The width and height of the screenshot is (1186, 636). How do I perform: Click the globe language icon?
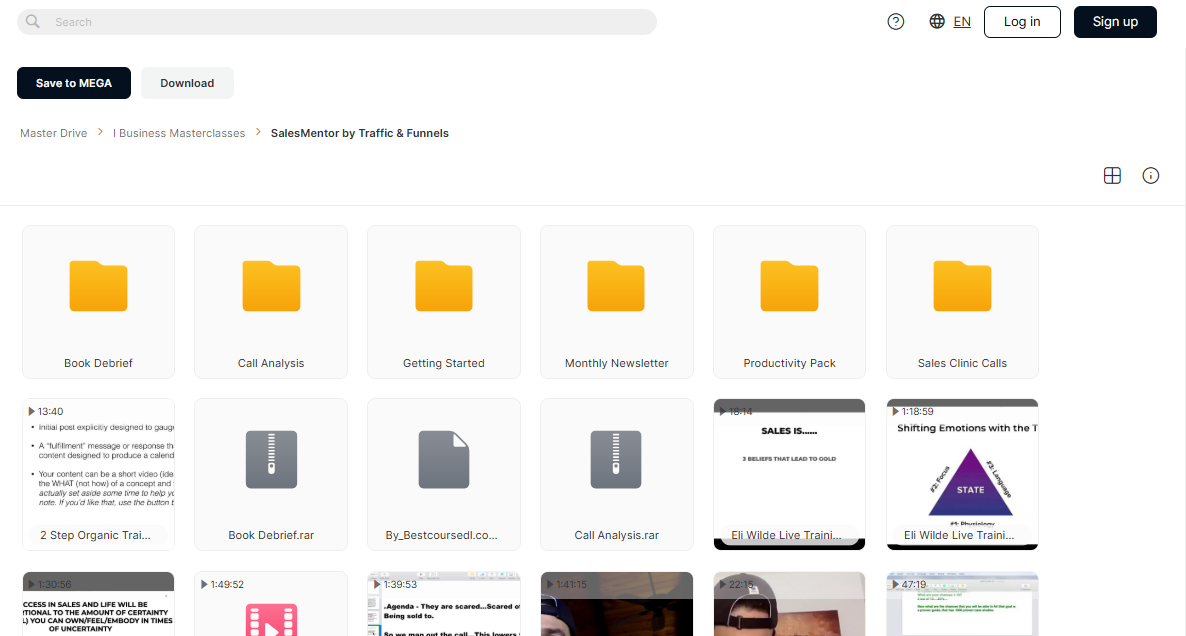(937, 21)
